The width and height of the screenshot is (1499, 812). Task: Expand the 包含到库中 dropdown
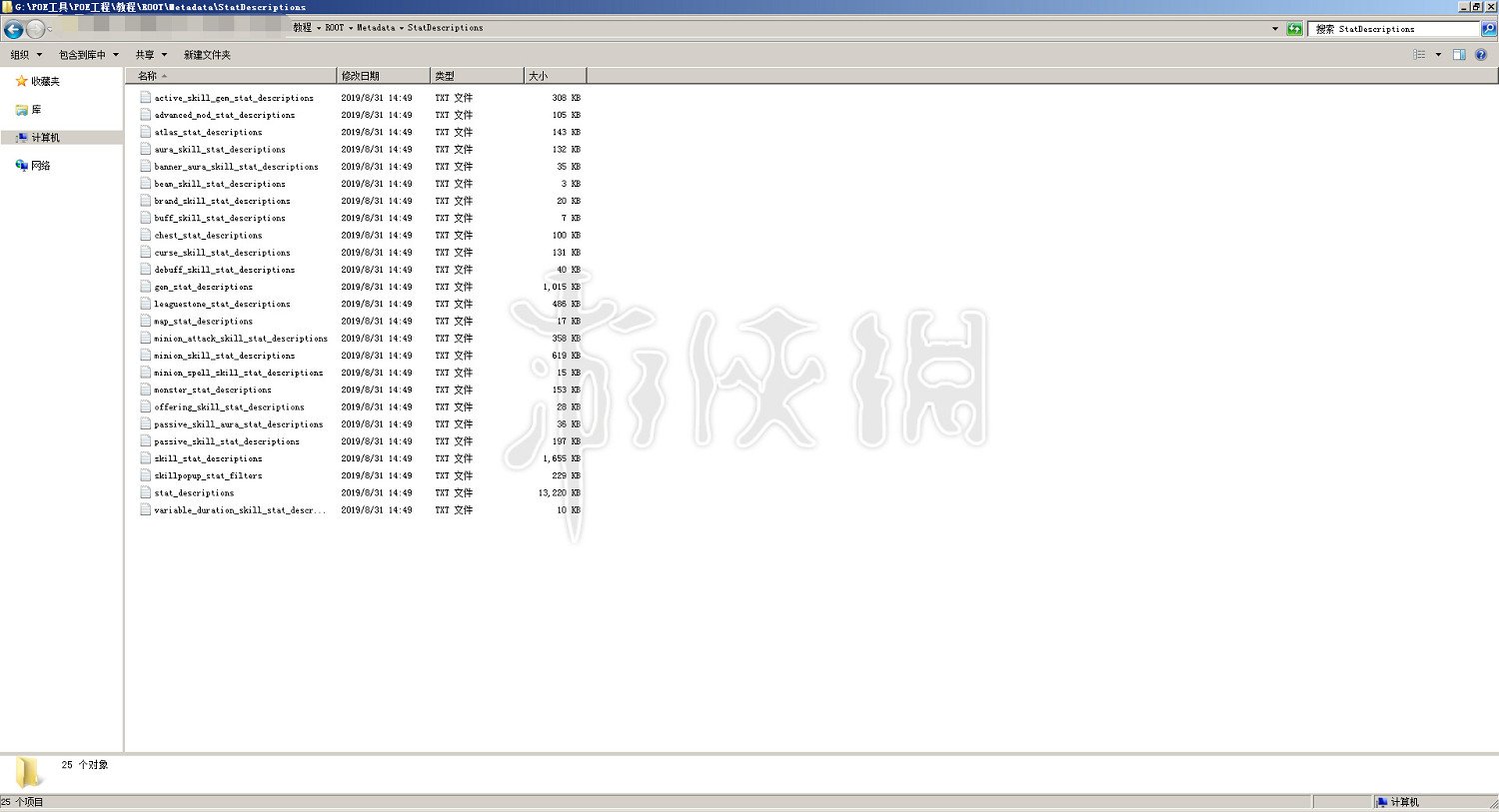(x=88, y=55)
